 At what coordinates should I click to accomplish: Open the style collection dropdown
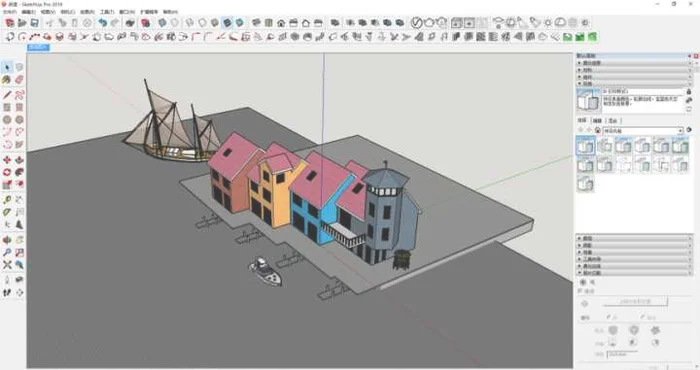[x=643, y=130]
